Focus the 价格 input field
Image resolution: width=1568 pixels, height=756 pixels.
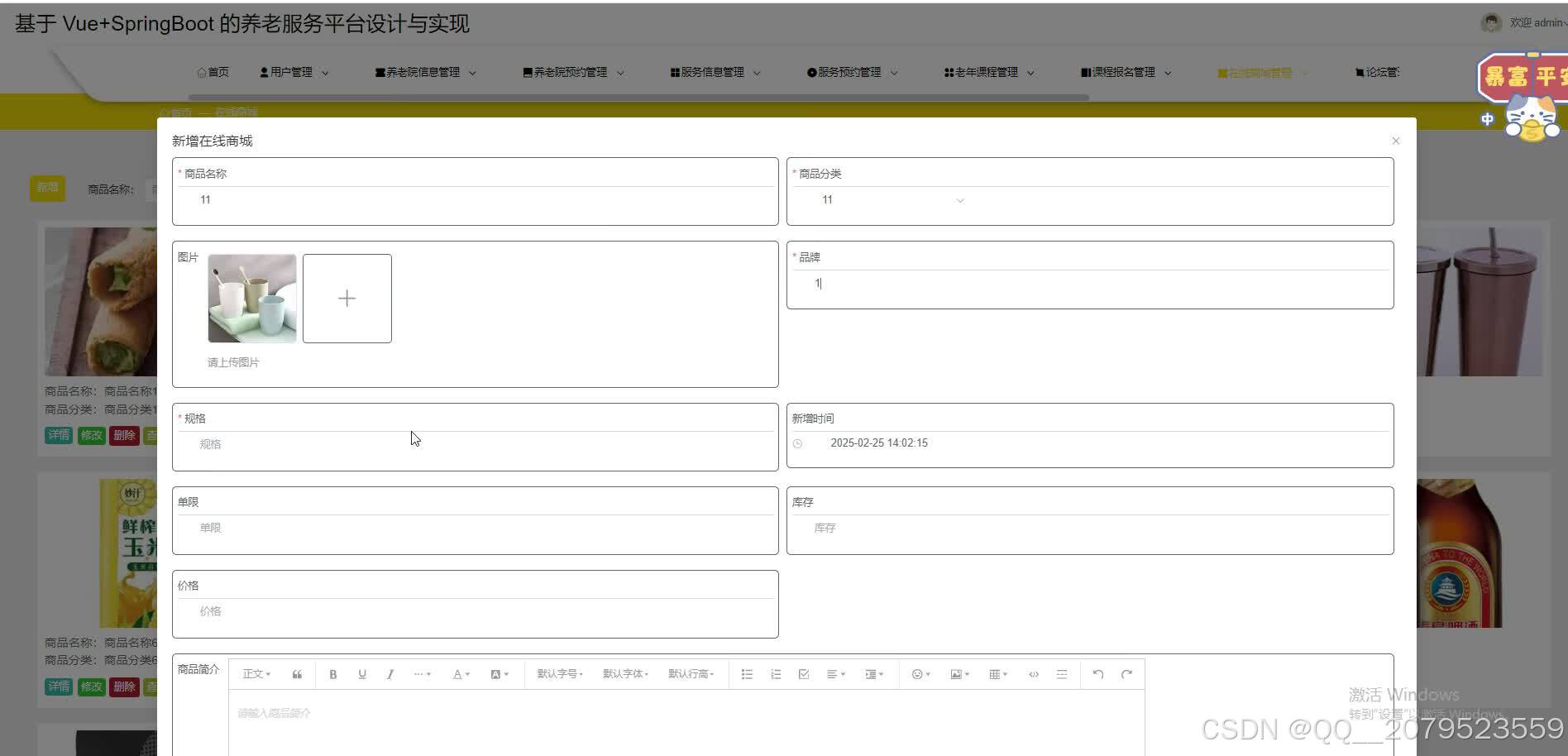475,611
